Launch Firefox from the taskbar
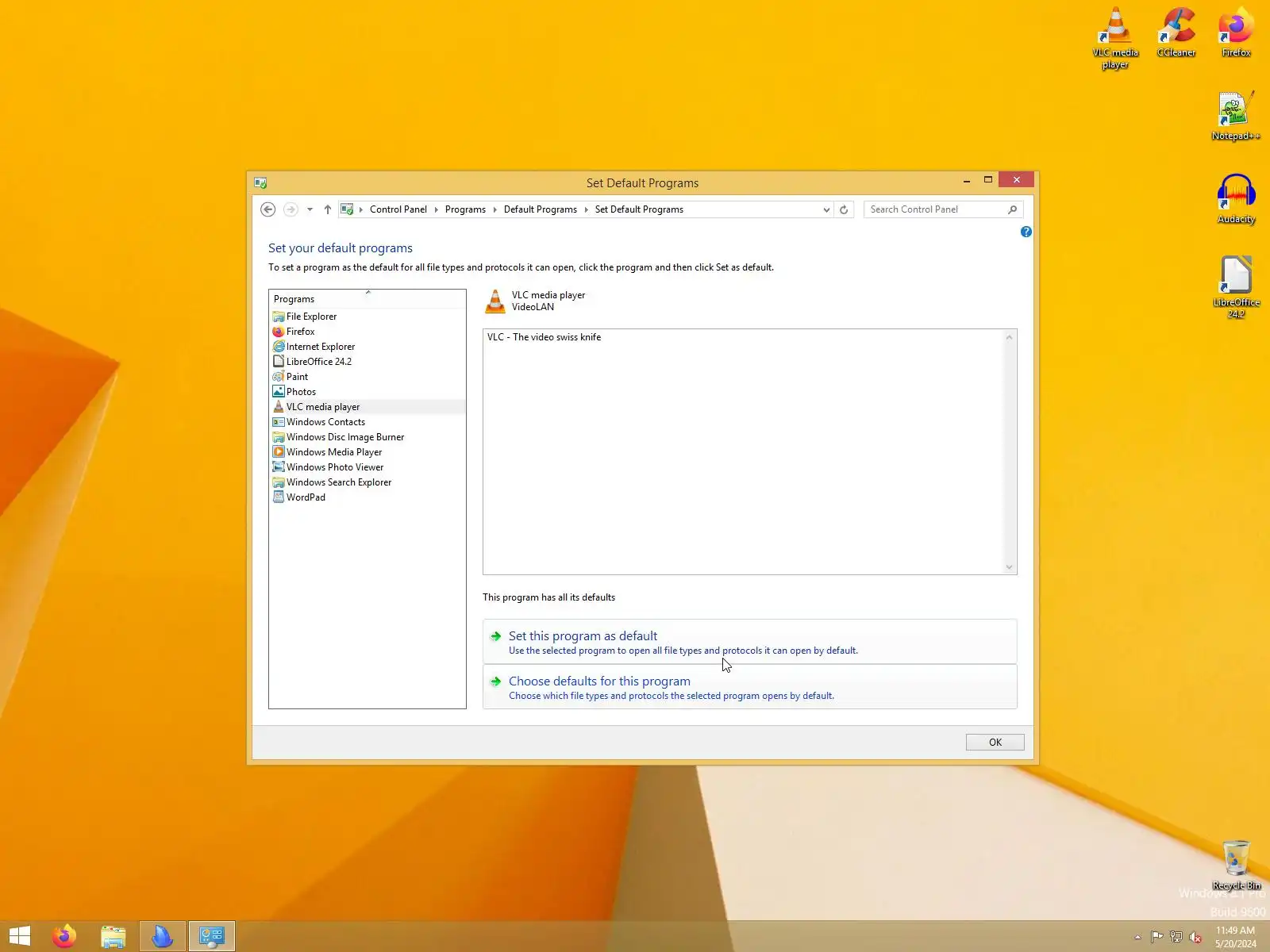The height and width of the screenshot is (952, 1270). click(x=64, y=936)
